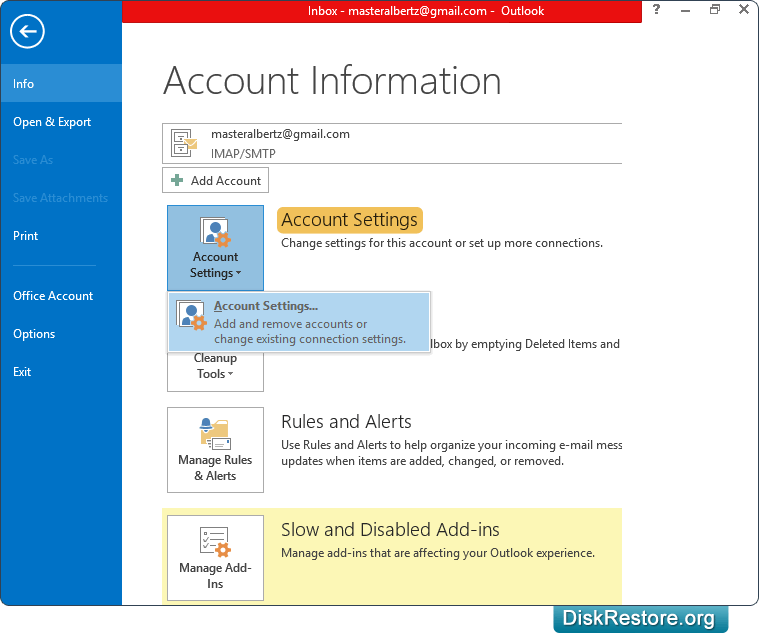Screen dimensions: 759x633
Task: Click the Rules and Alerts heading
Action: pos(346,422)
